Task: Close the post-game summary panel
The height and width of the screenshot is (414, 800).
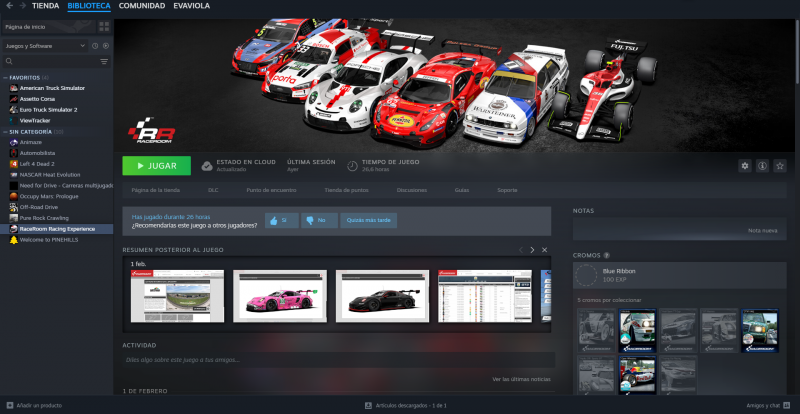Action: tap(544, 250)
